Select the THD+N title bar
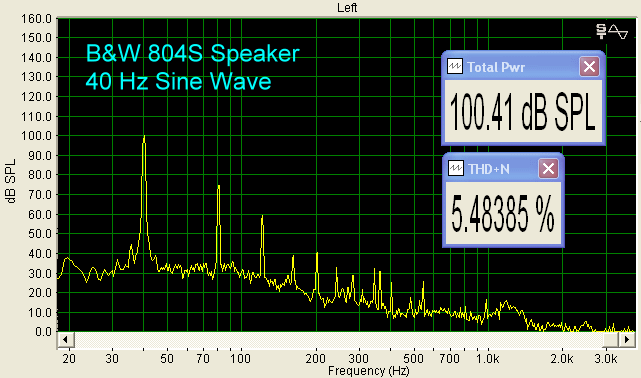Viewport: 641px width, 378px height. pos(503,168)
